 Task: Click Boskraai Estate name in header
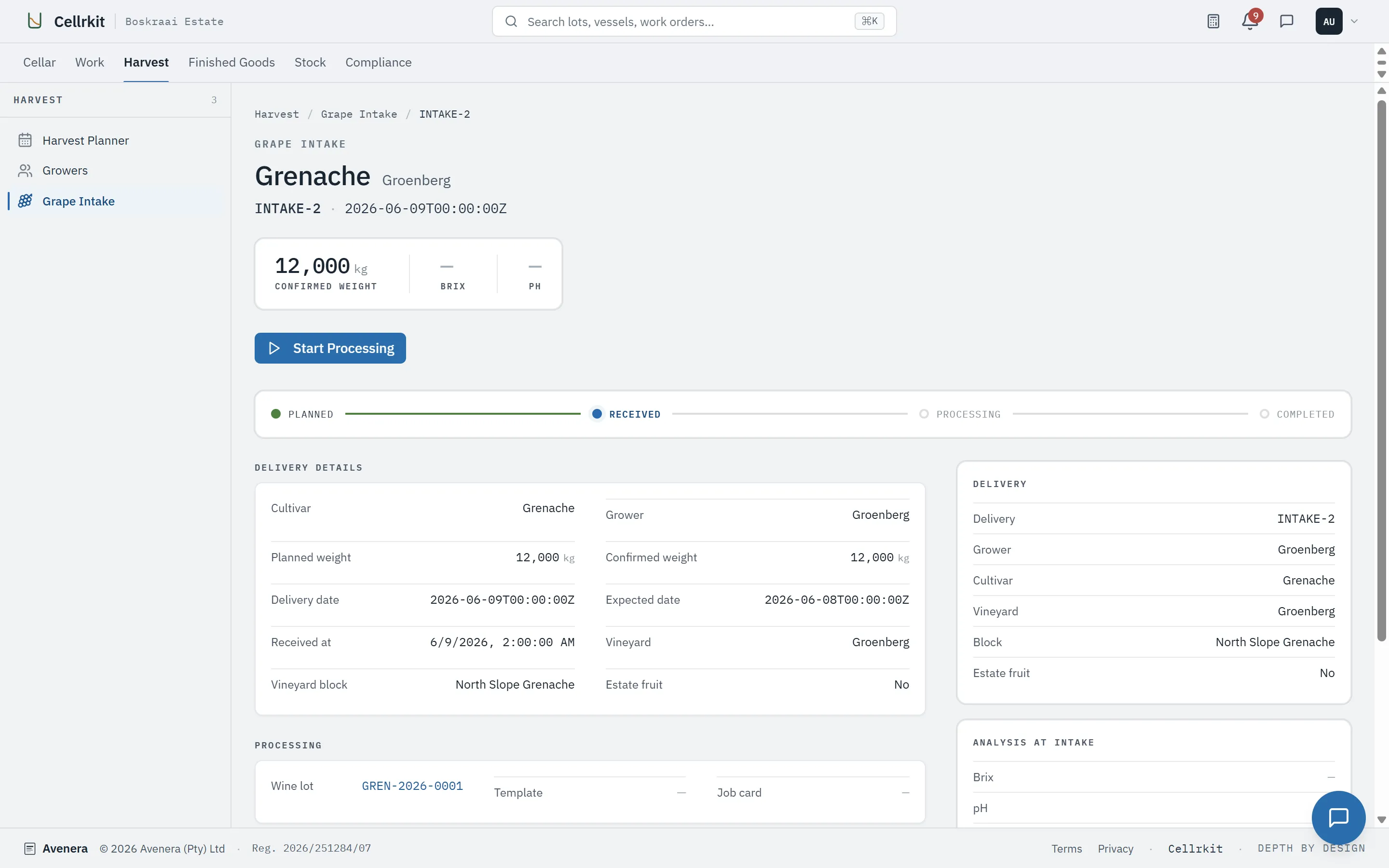pos(175,21)
